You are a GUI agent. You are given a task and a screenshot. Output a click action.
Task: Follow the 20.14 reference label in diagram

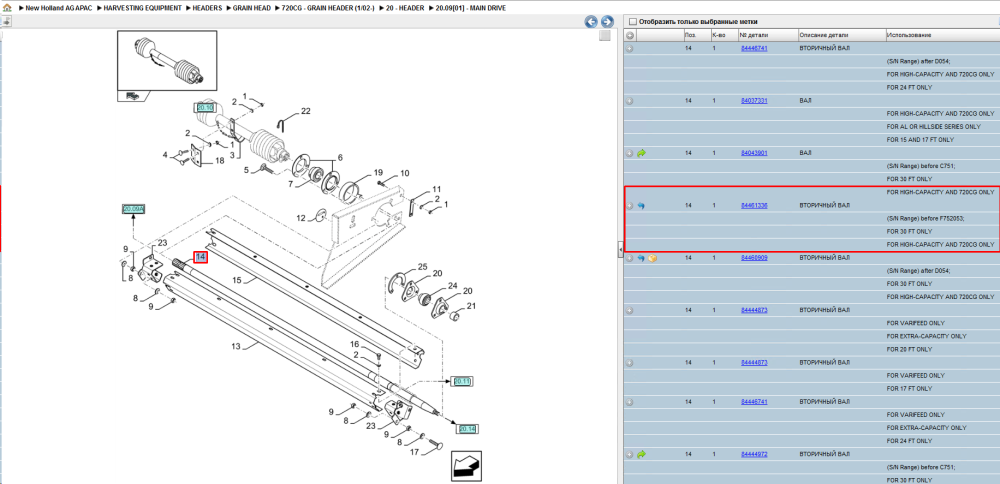point(467,429)
